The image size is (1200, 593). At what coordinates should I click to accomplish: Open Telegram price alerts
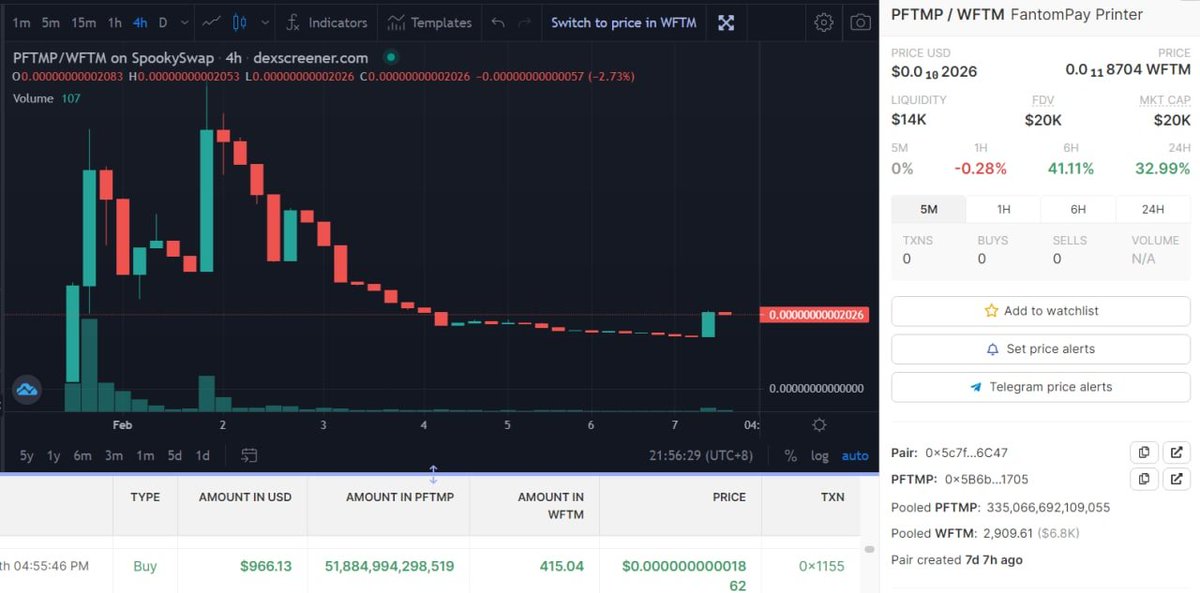pyautogui.click(x=1040, y=387)
